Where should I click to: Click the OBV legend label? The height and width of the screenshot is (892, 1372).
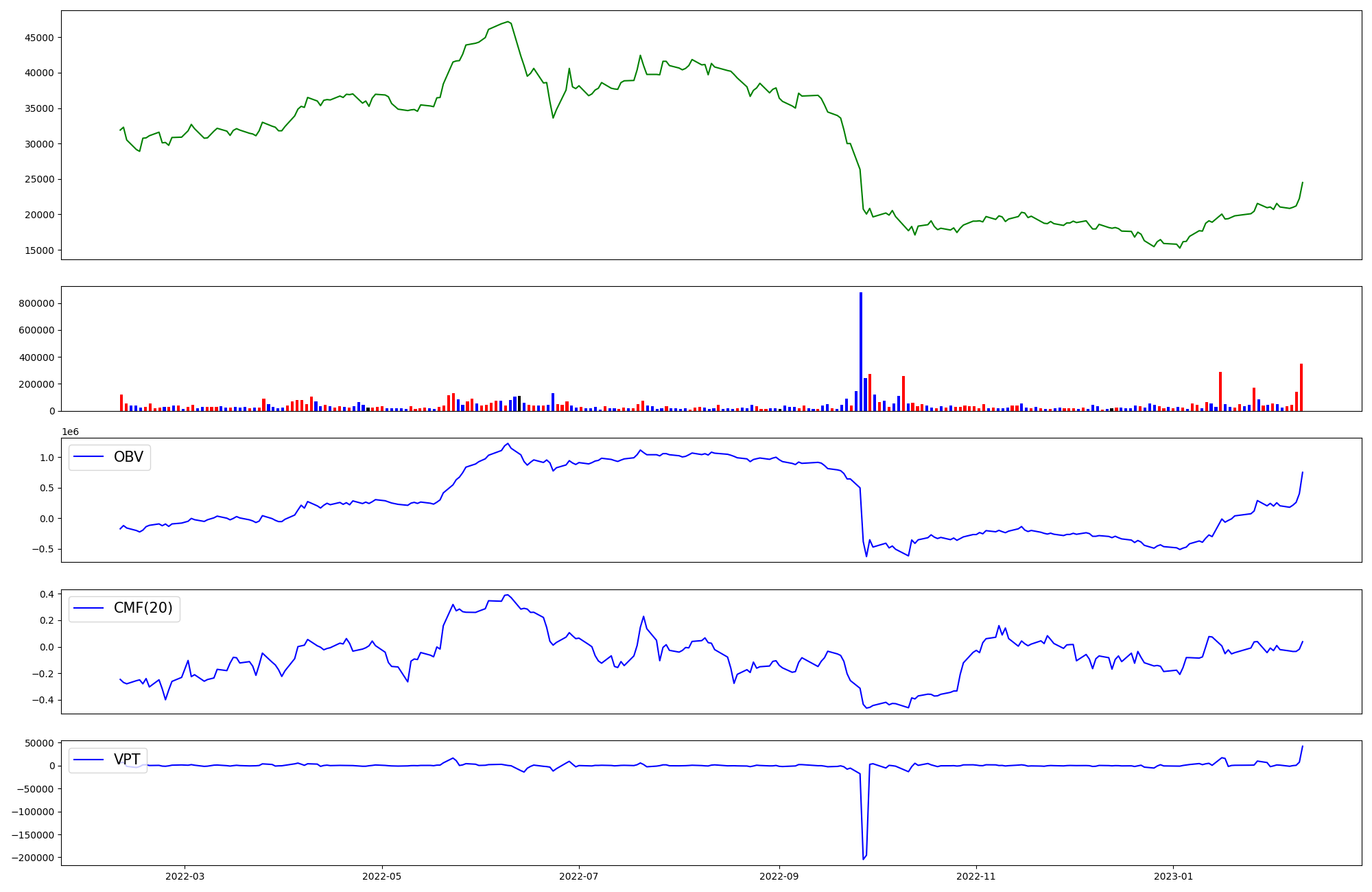(128, 457)
